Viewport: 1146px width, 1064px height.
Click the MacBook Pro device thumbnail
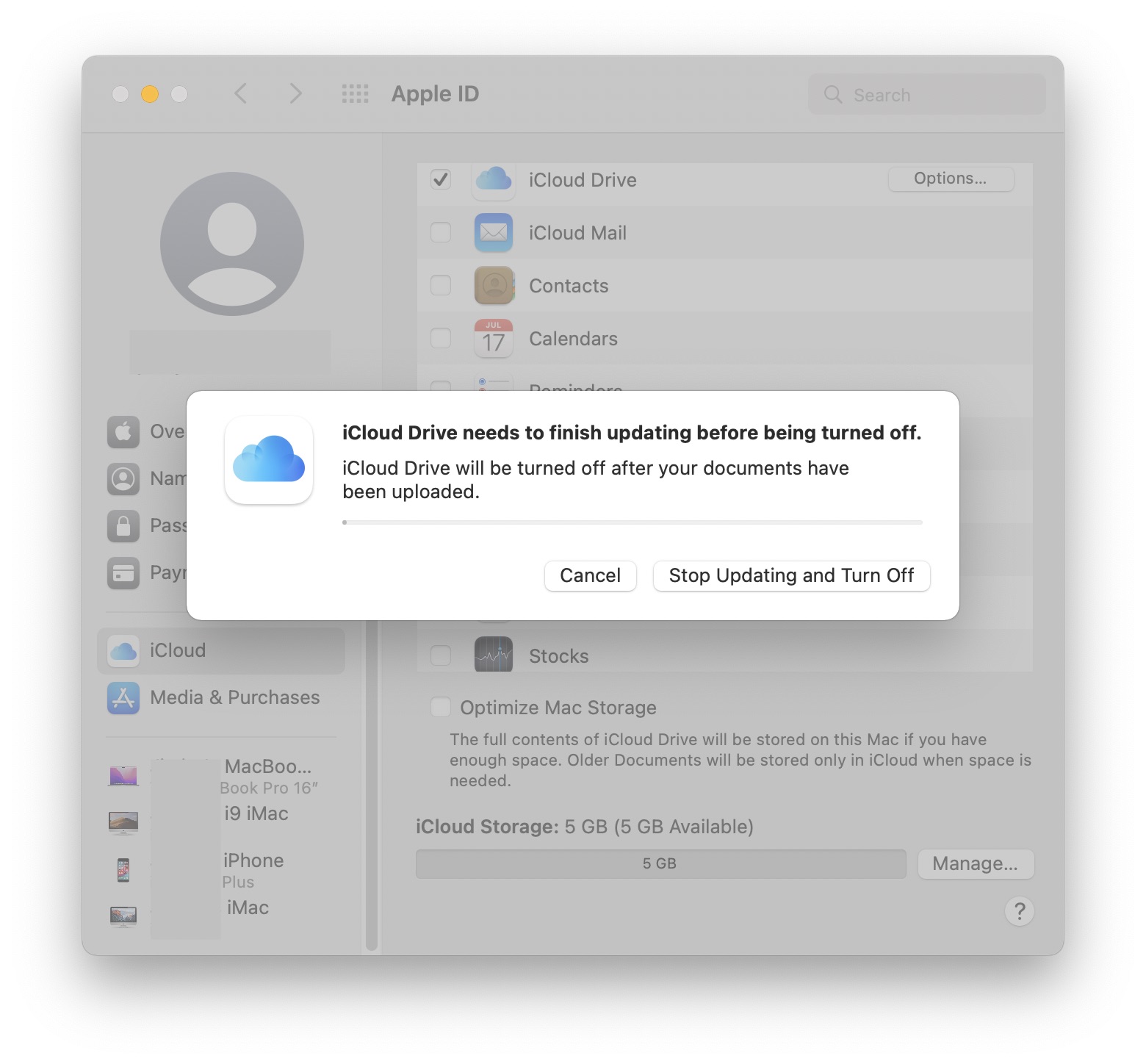coord(123,776)
